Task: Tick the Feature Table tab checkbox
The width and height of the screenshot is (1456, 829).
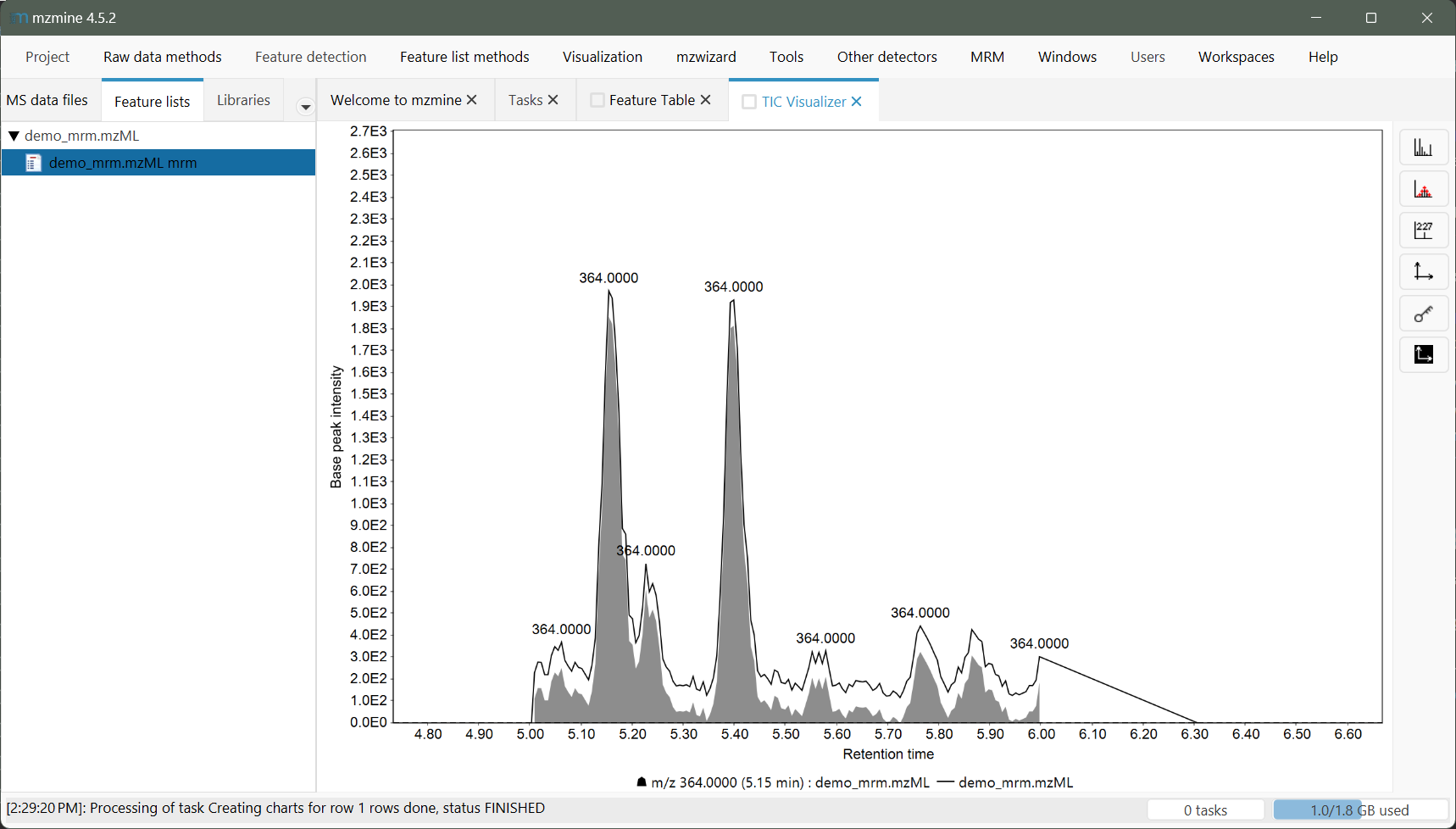Action: coord(597,100)
